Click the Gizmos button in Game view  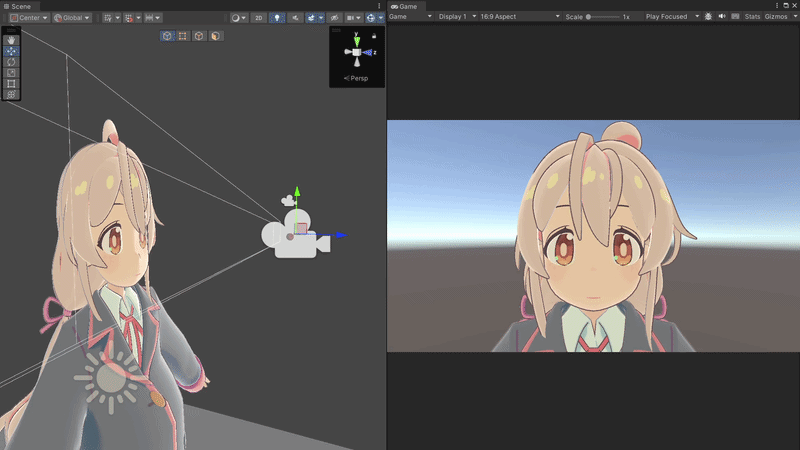tap(776, 16)
